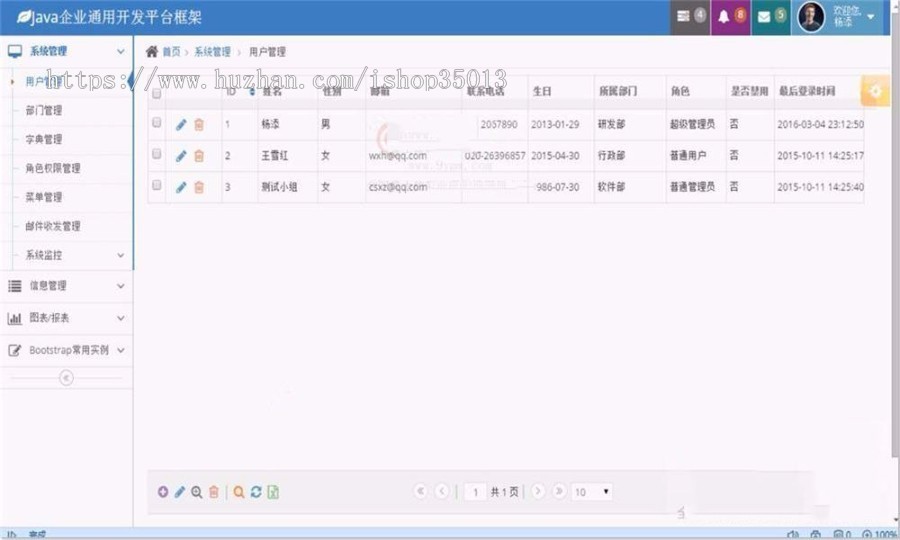Viewport: 900px width, 540px height.
Task: Click the Java企业通用开发平台框架 logo title
Action: [x=109, y=17]
